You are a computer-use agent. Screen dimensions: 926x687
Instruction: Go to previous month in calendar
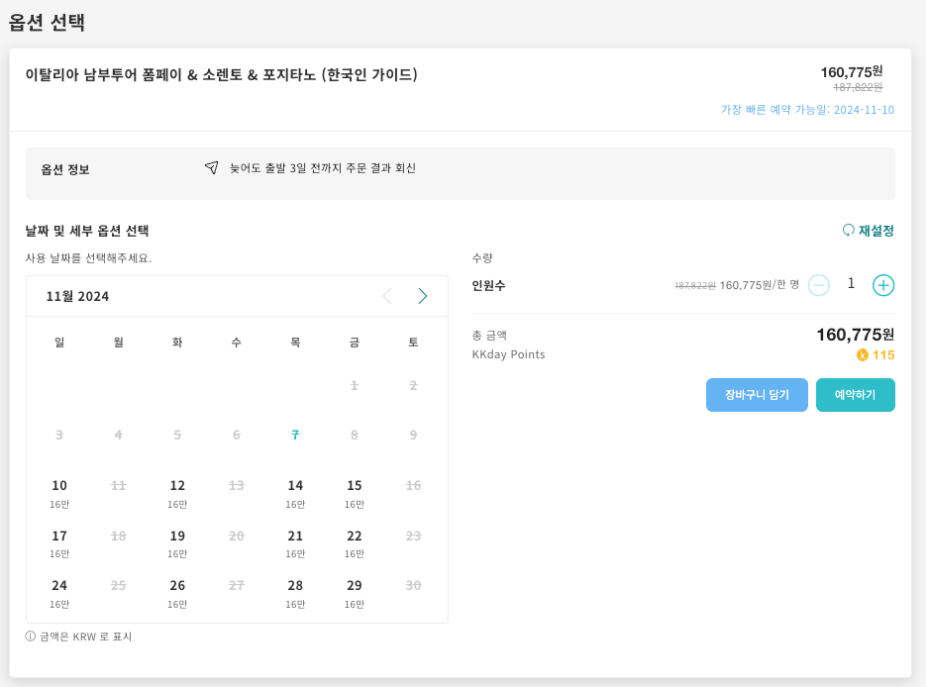coord(387,296)
